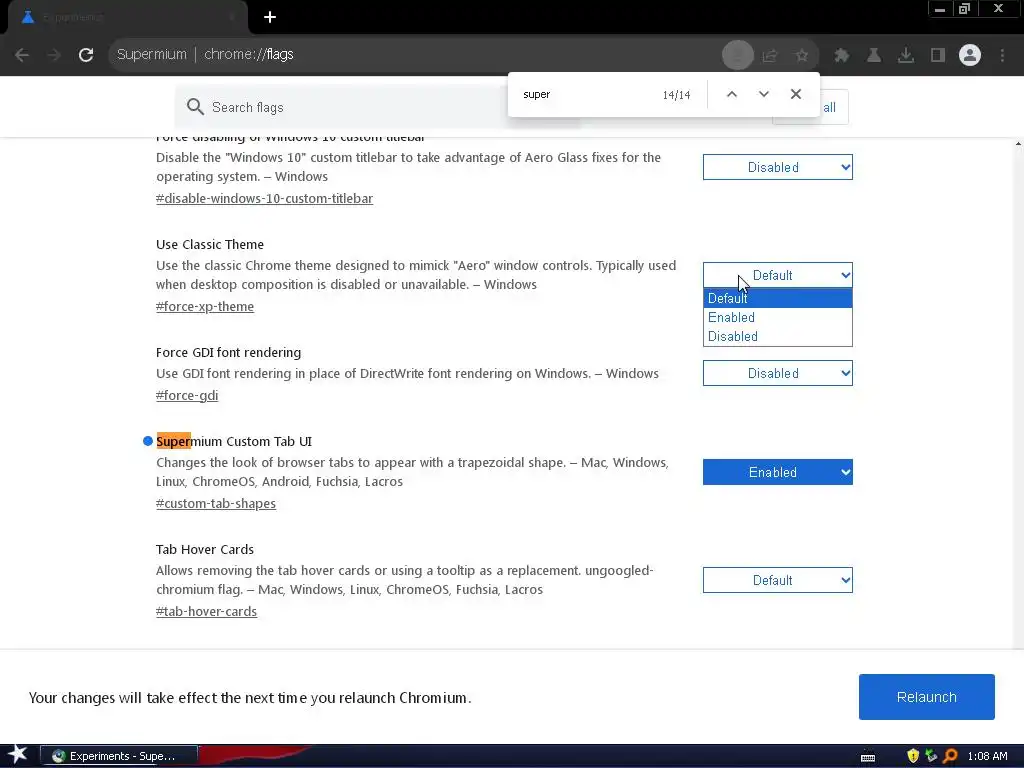
Task: Open the Supermium Custom Tab UI dropdown
Action: (777, 472)
